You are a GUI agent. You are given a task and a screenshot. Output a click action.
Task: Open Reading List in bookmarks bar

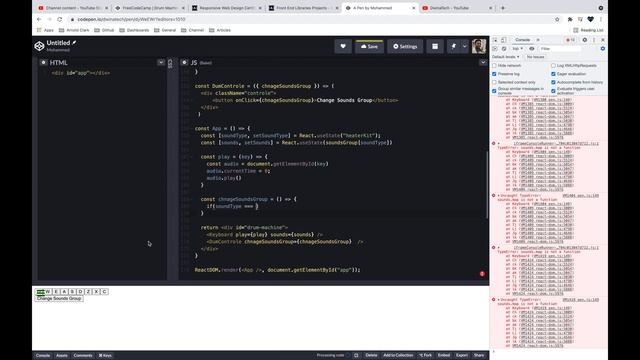tap(588, 30)
